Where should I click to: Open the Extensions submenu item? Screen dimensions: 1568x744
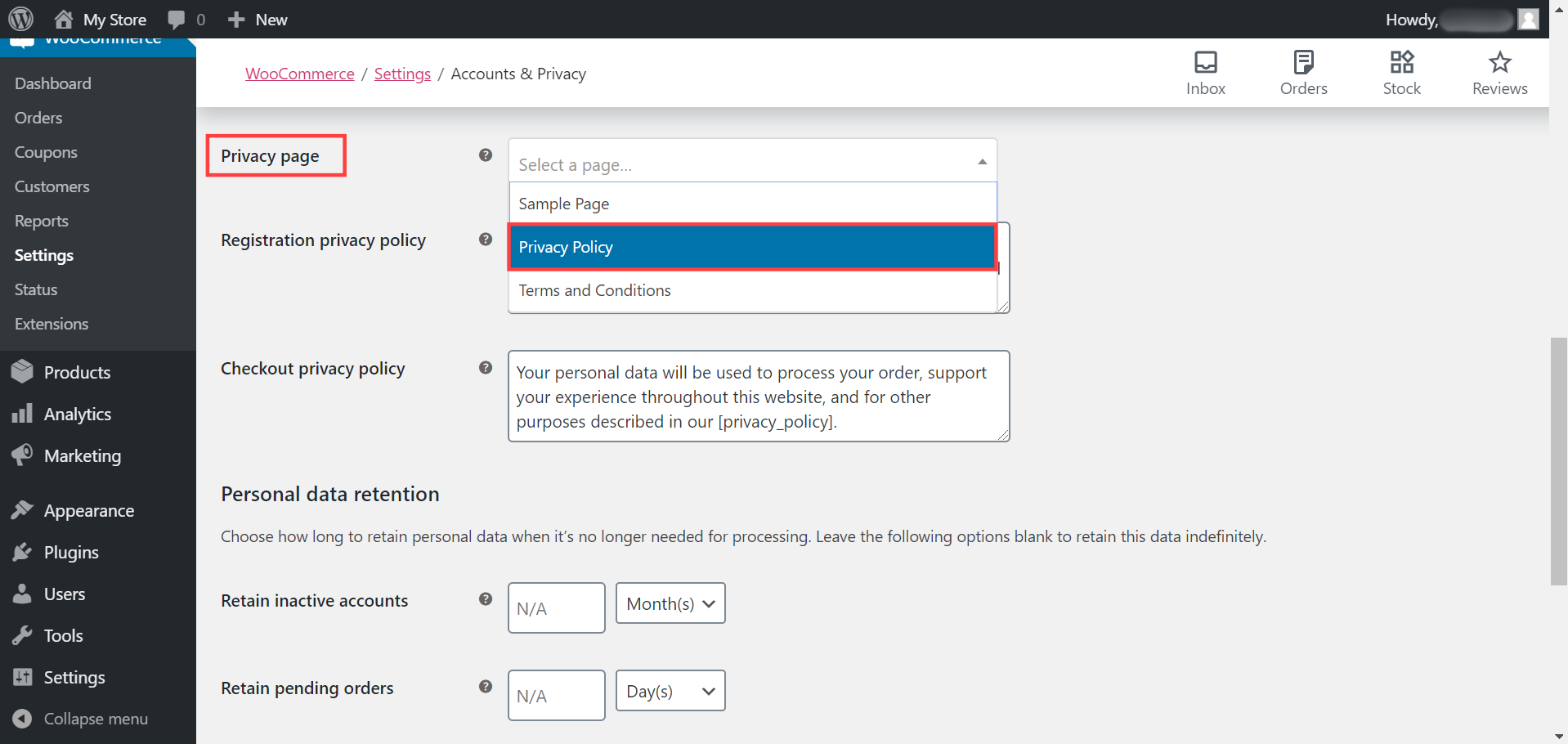tap(52, 324)
